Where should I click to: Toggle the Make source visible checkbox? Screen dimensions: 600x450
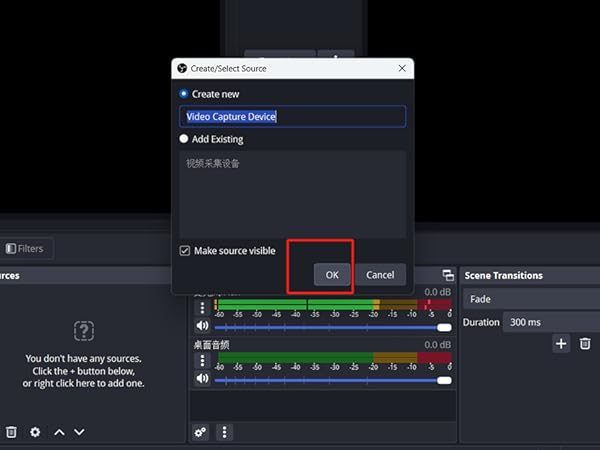(184, 251)
